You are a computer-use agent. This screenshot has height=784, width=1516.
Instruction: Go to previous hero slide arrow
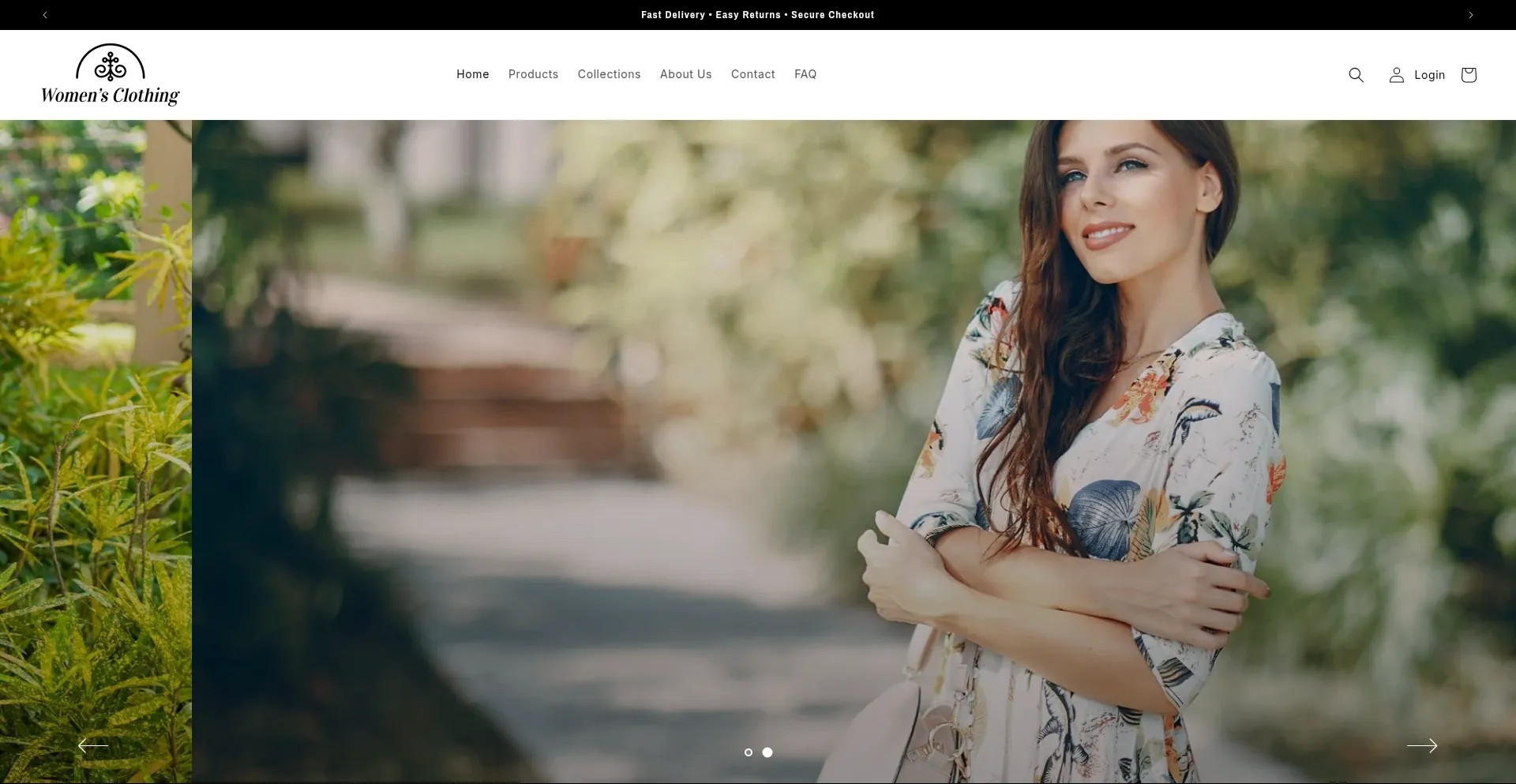tap(93, 745)
